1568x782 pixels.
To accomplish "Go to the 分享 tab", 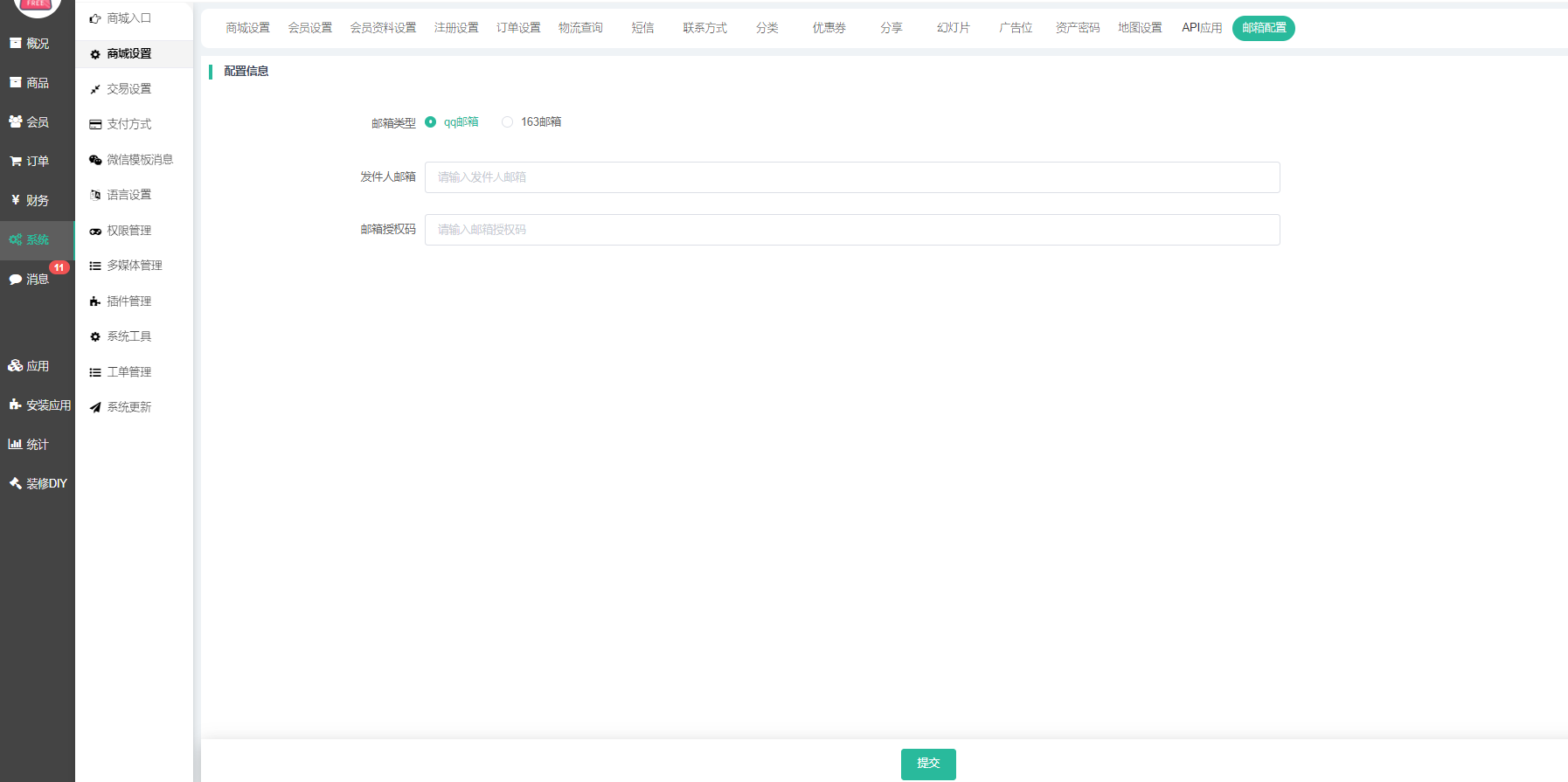I will (x=891, y=28).
